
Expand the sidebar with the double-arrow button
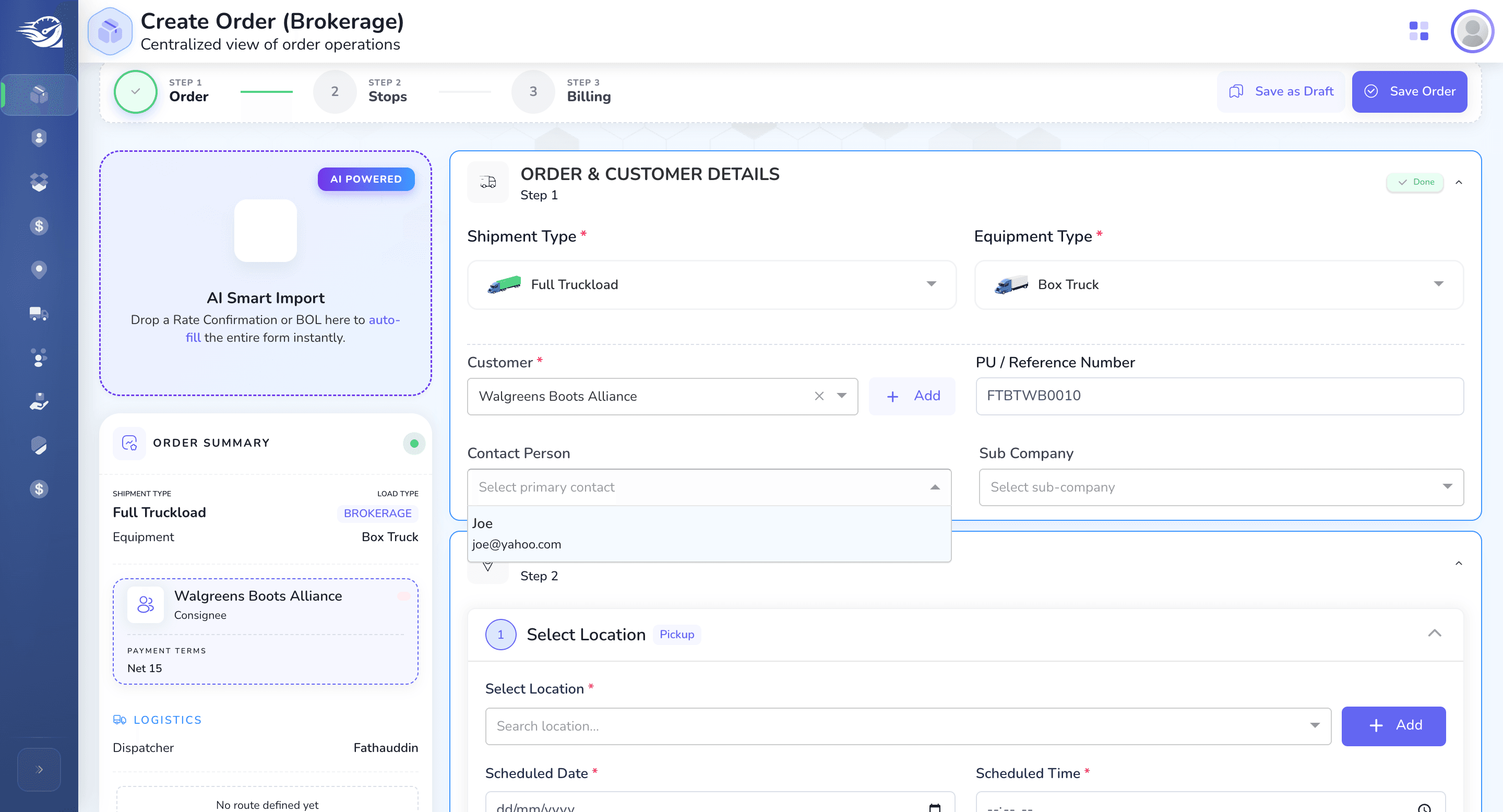click(x=39, y=769)
